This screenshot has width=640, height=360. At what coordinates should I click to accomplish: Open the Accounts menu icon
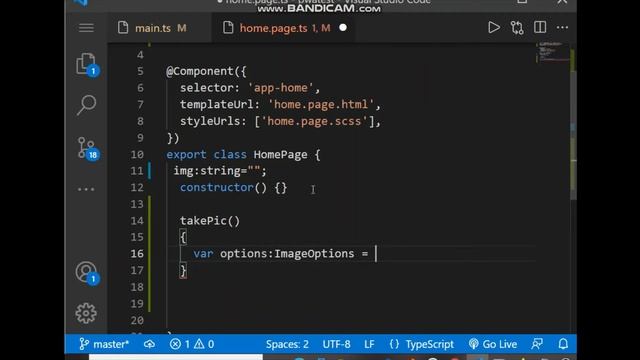click(87, 273)
